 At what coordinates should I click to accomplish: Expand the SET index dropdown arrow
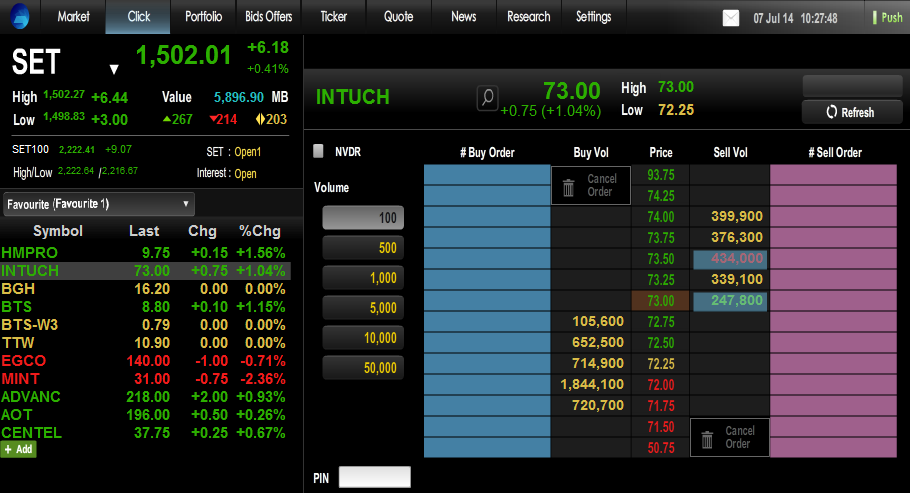pos(114,69)
